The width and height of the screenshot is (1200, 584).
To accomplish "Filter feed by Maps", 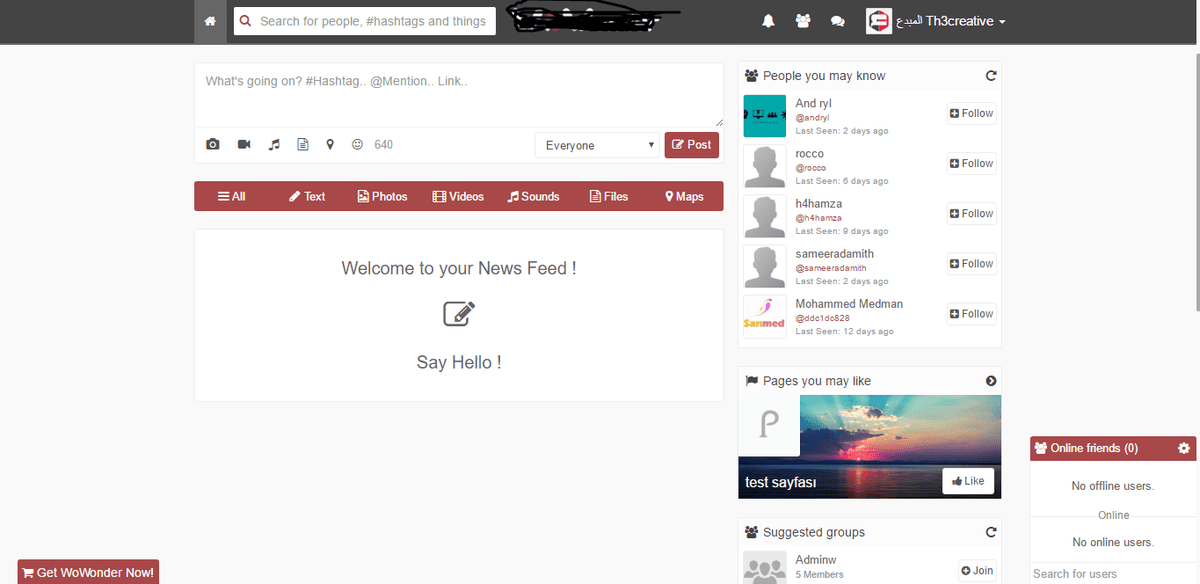I will tap(684, 196).
